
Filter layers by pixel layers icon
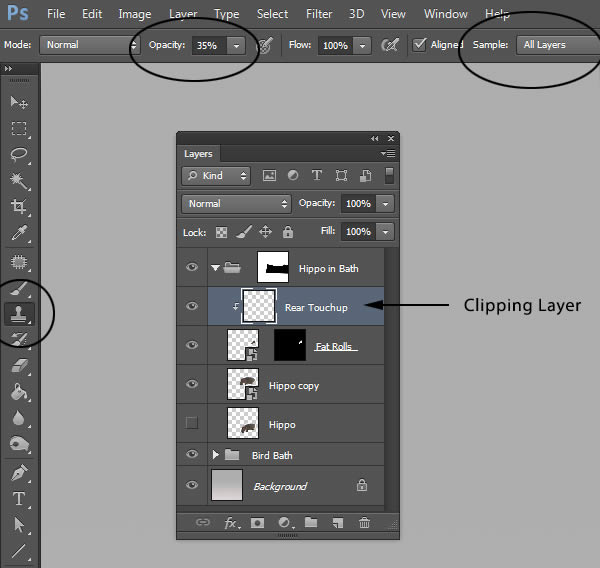269,176
